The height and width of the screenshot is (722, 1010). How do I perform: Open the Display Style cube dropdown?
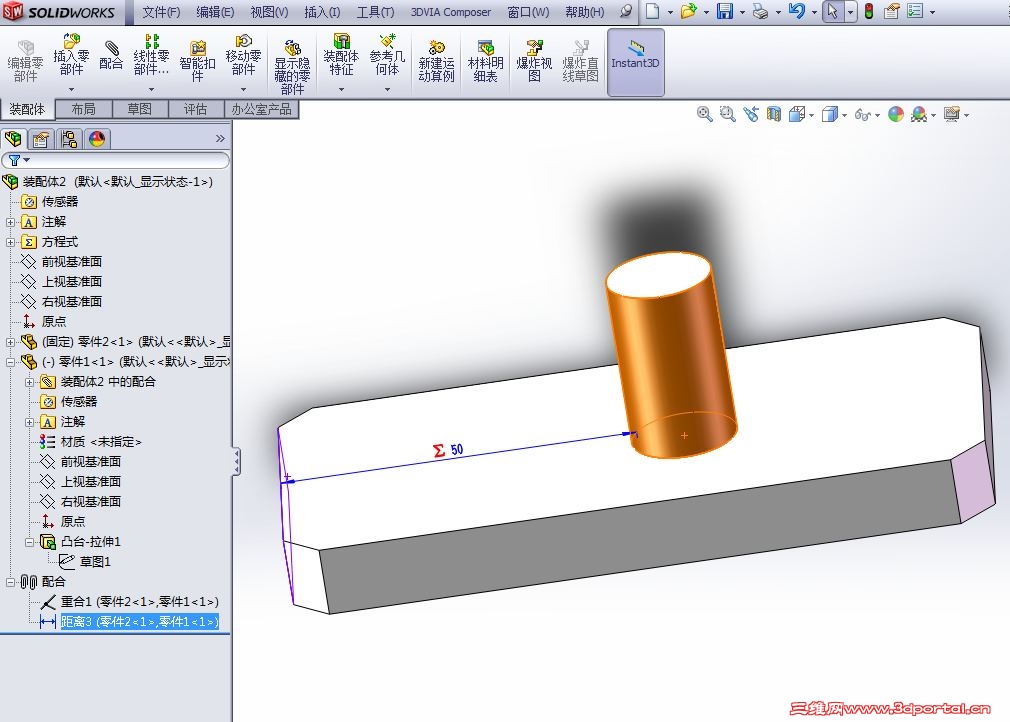pyautogui.click(x=844, y=116)
